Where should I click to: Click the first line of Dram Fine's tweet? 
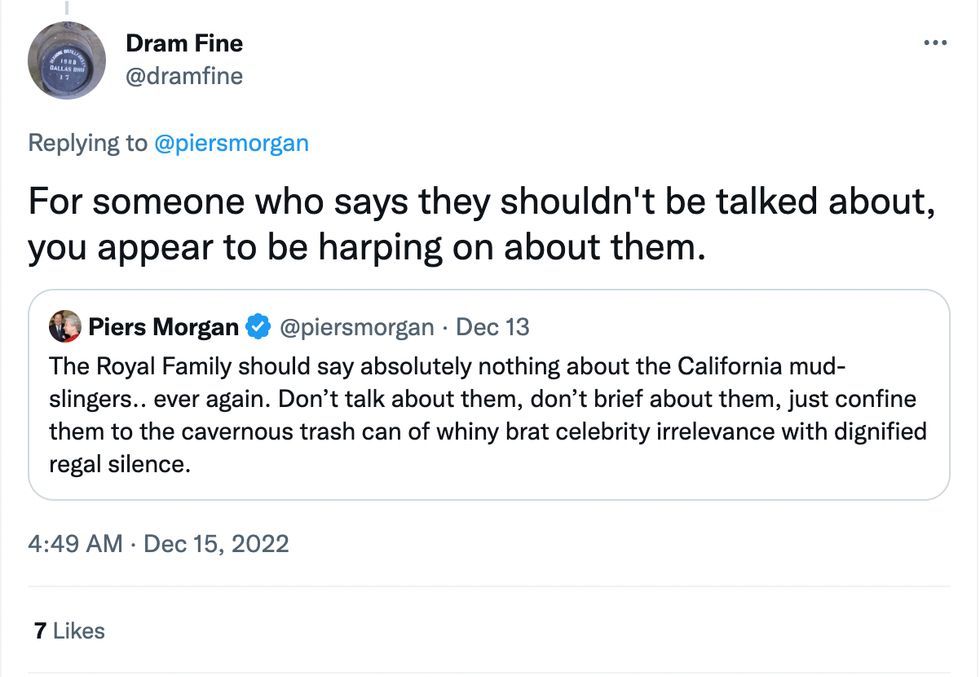(481, 201)
